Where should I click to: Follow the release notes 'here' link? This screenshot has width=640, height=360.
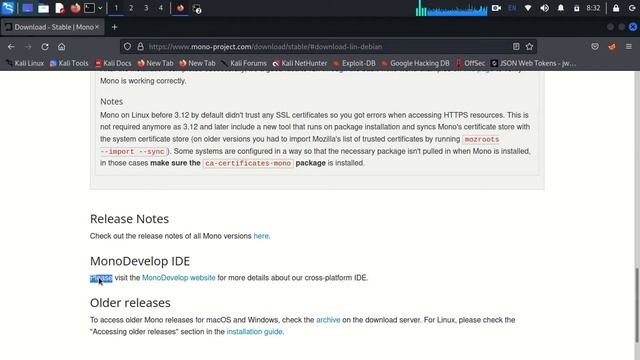pyautogui.click(x=261, y=236)
